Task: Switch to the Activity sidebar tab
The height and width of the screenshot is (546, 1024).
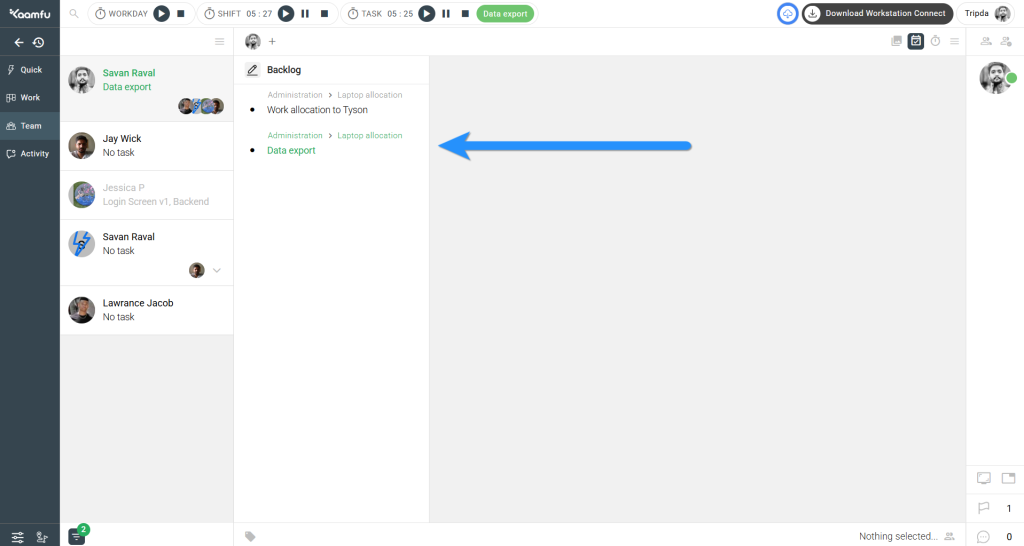Action: pyautogui.click(x=29, y=154)
